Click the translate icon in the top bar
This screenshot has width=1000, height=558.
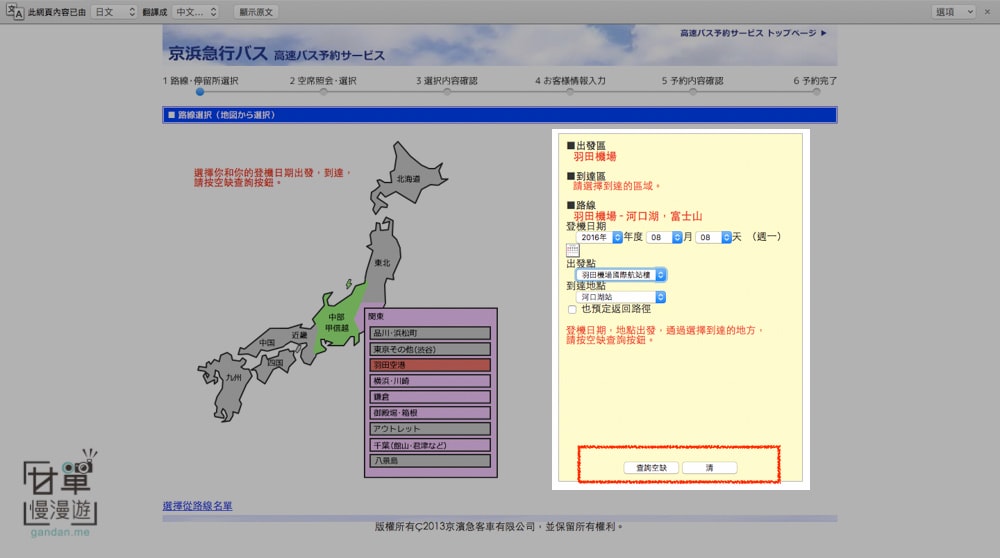point(15,11)
